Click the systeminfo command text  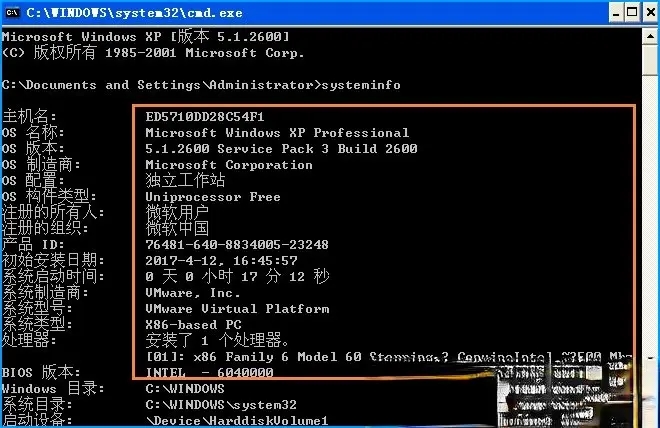click(x=361, y=85)
